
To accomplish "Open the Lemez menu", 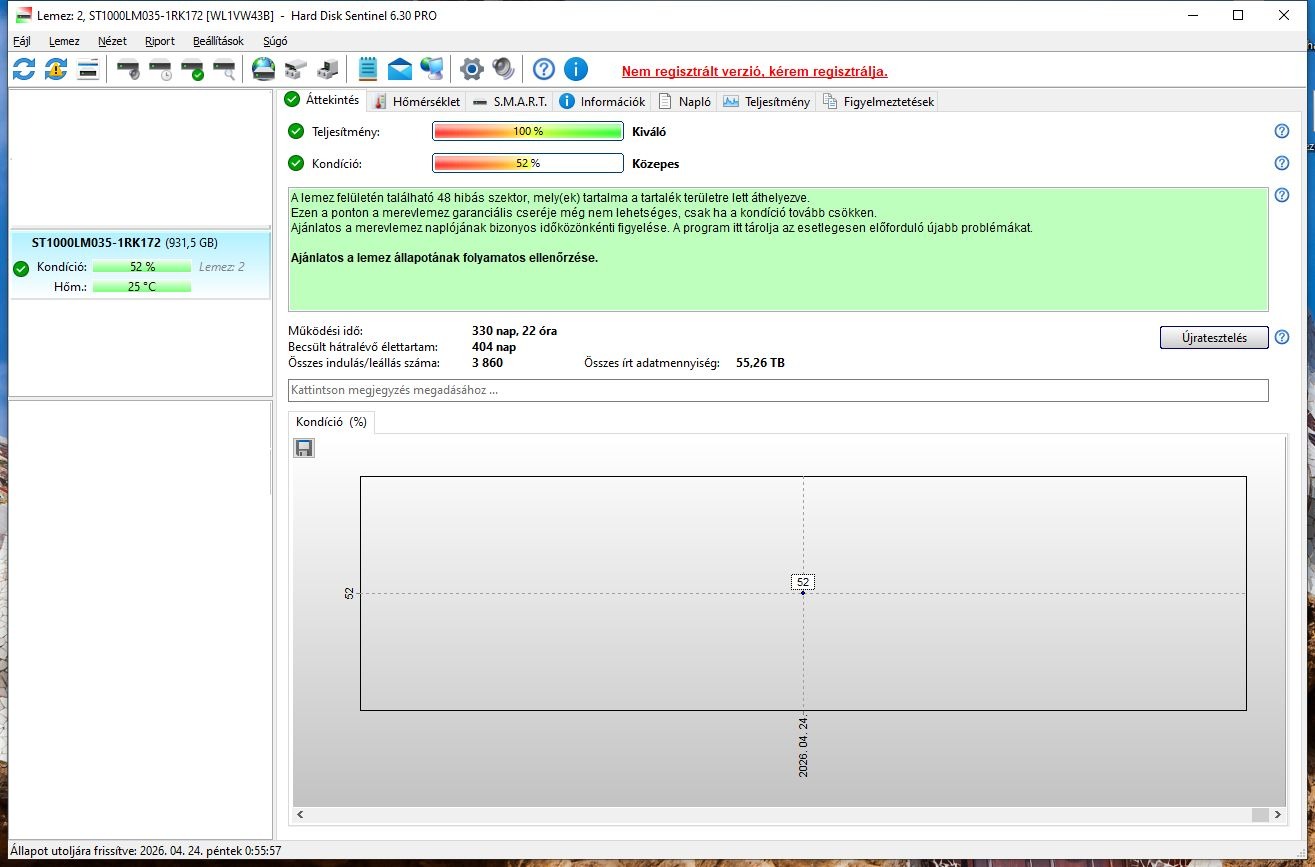I will 64,41.
